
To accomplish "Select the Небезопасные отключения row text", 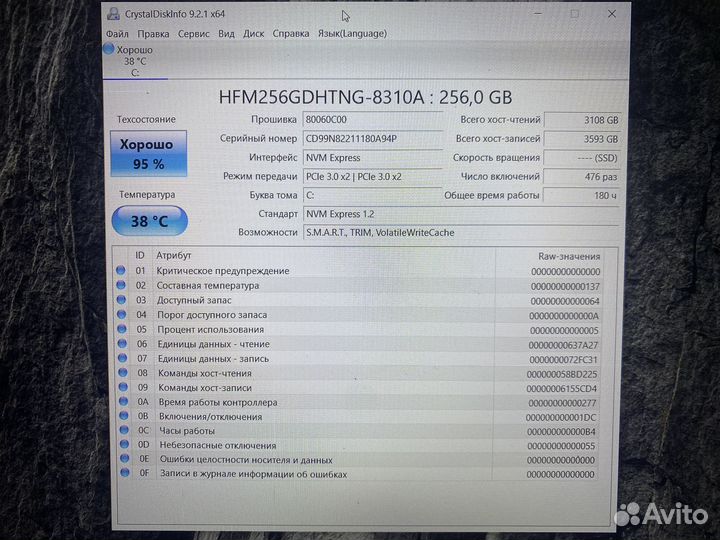I will pos(218,445).
